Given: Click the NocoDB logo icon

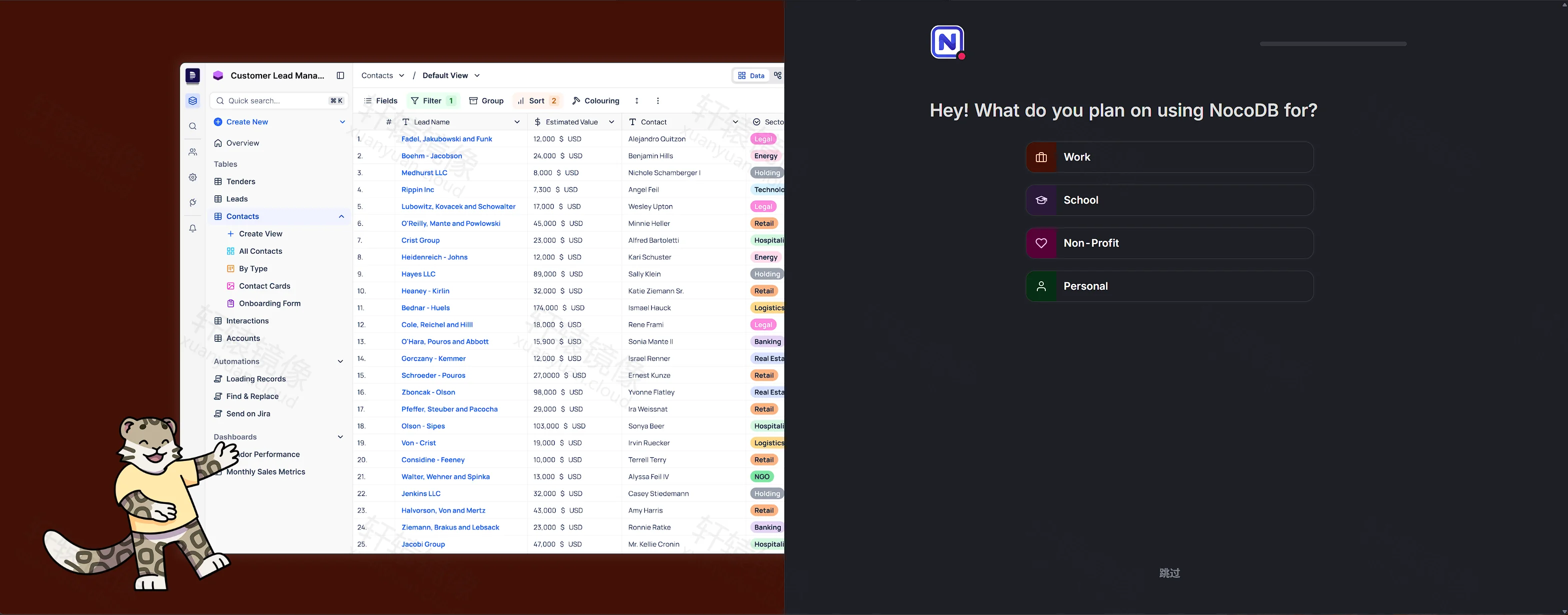Looking at the screenshot, I should click(947, 42).
